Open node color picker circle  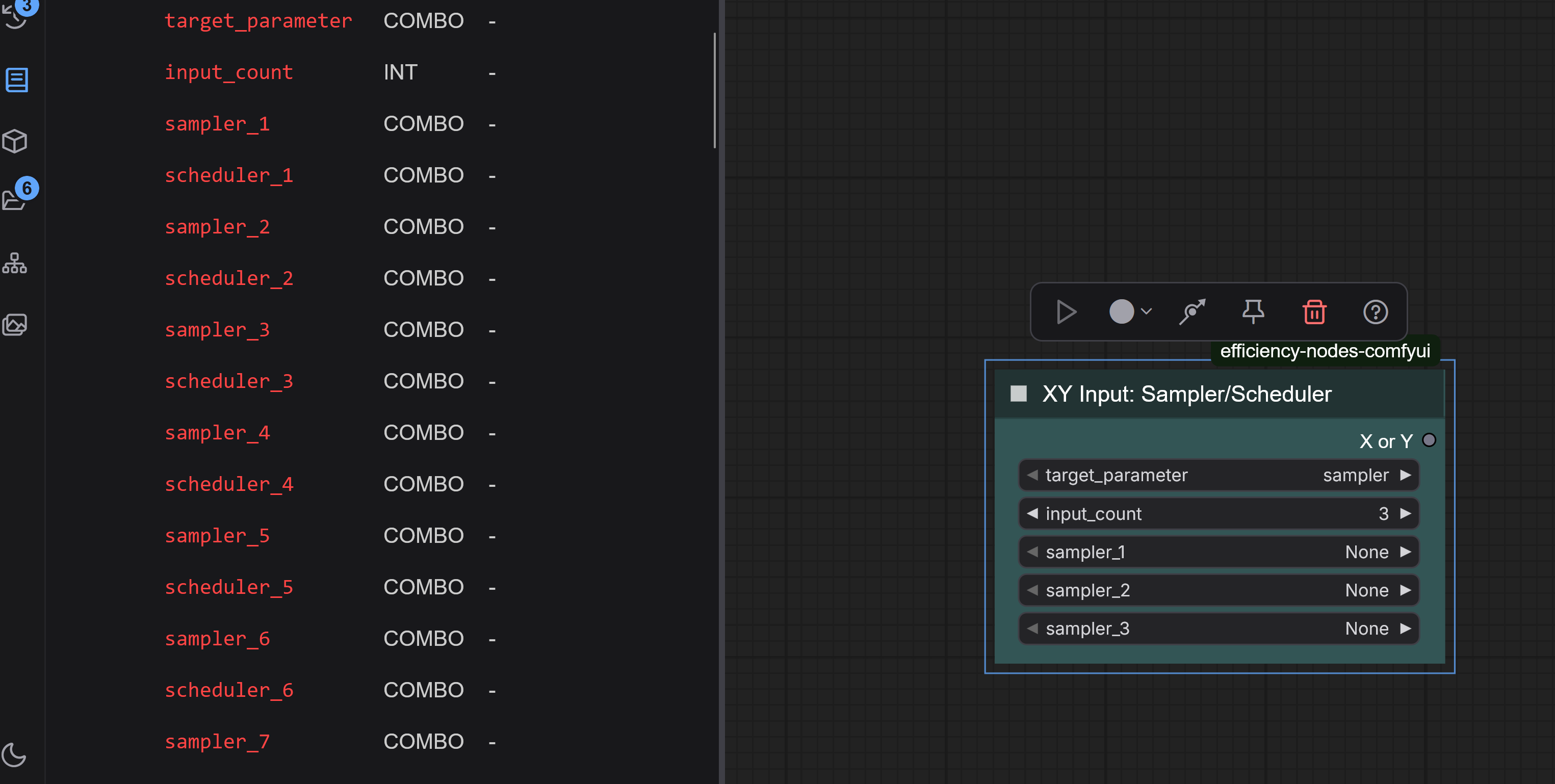pyautogui.click(x=1122, y=312)
